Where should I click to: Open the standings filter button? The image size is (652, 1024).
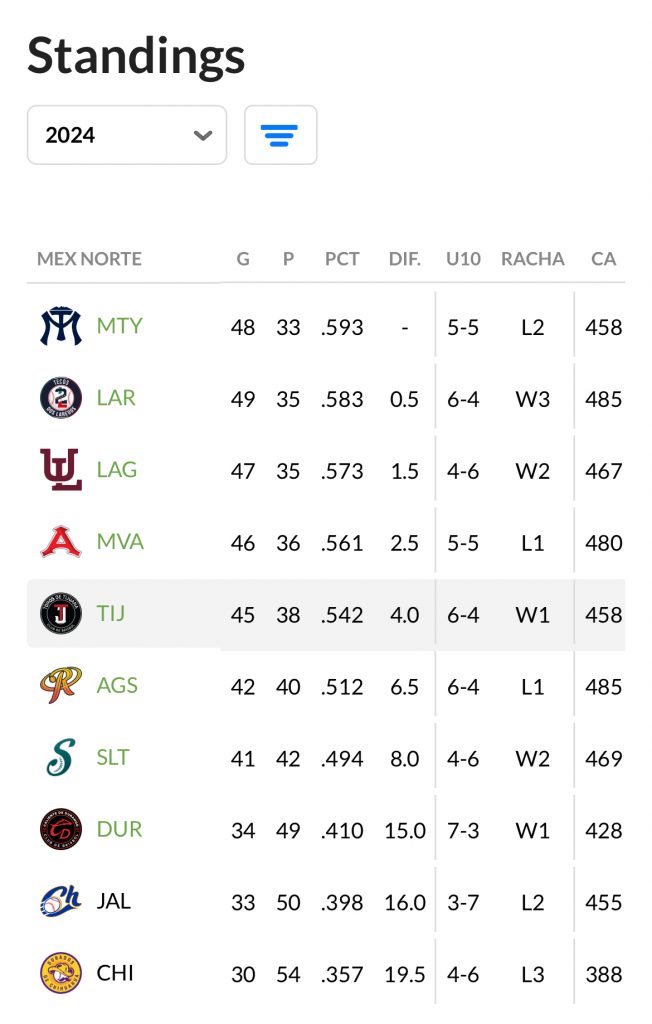280,135
